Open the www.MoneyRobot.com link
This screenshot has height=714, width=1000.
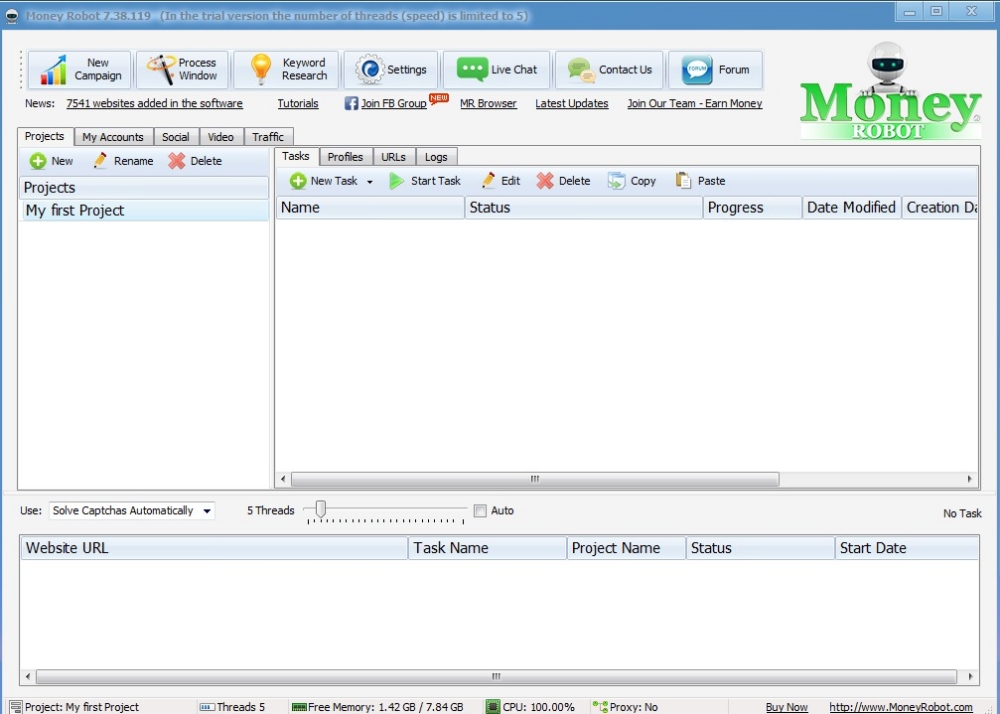(901, 707)
